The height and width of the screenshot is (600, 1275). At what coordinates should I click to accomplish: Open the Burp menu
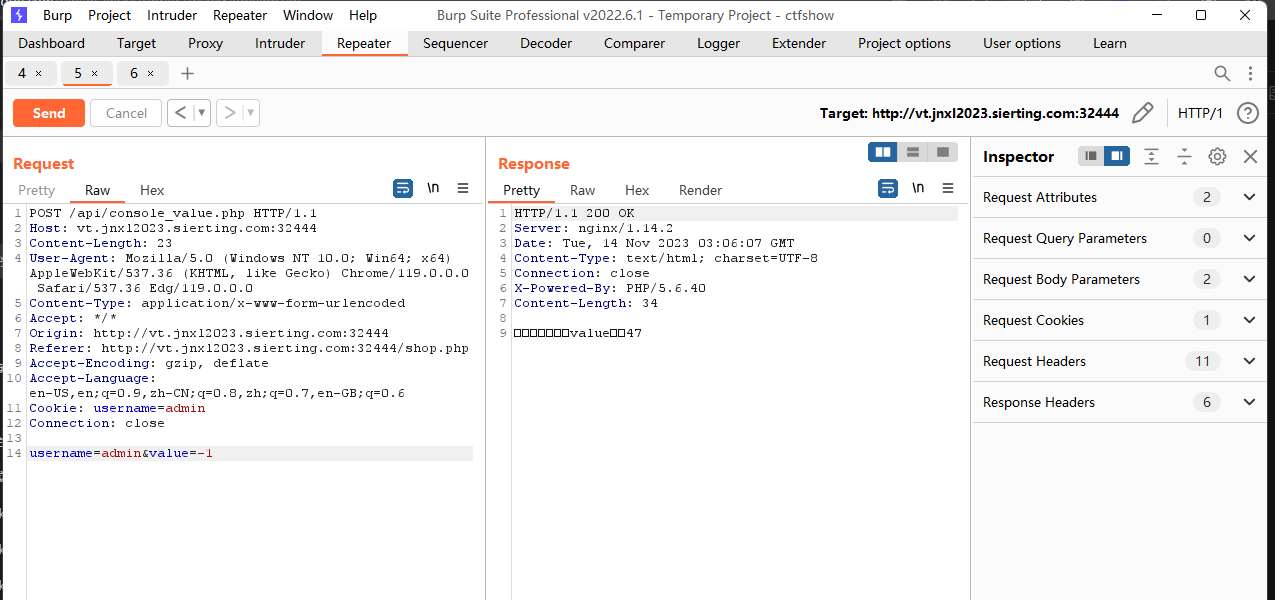57,15
